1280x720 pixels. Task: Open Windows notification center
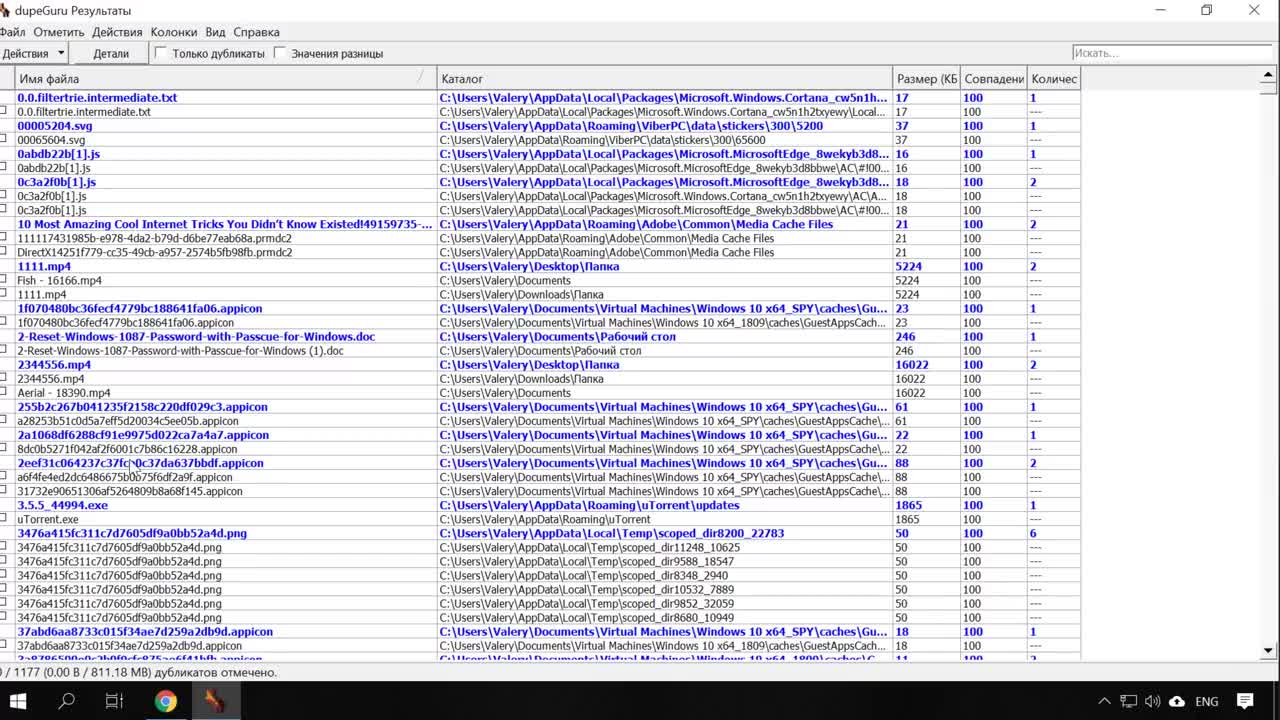pyautogui.click(x=1245, y=701)
